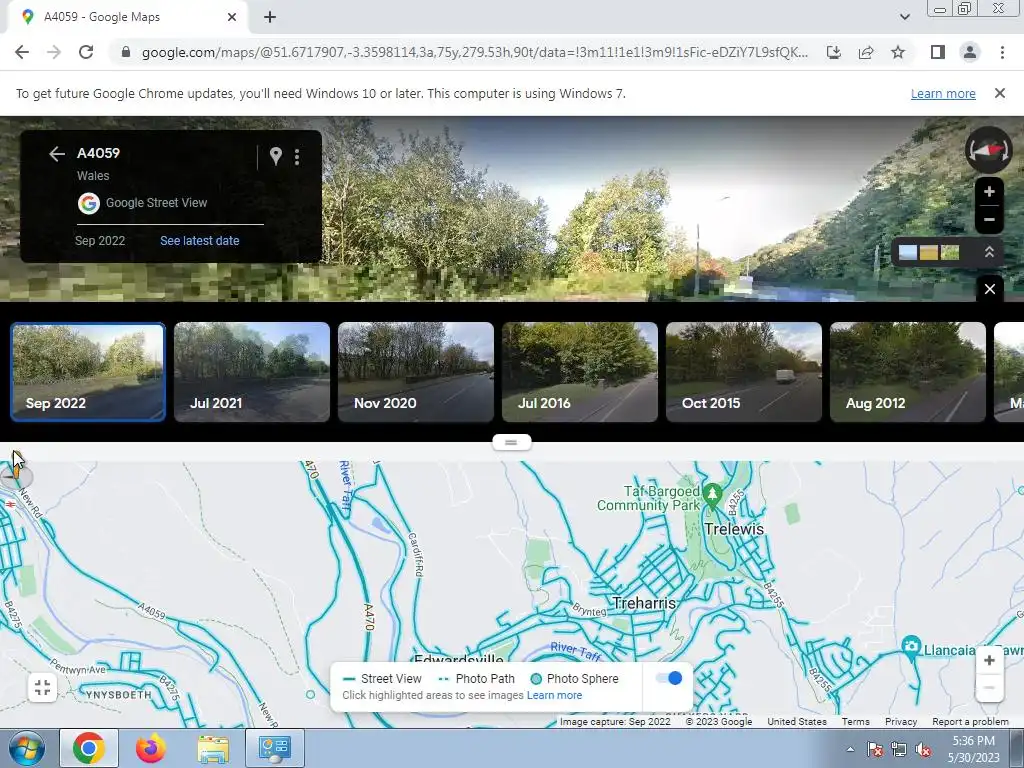Click the Llancaiach Fawr camera marker
The height and width of the screenshot is (768, 1024).
point(911,646)
